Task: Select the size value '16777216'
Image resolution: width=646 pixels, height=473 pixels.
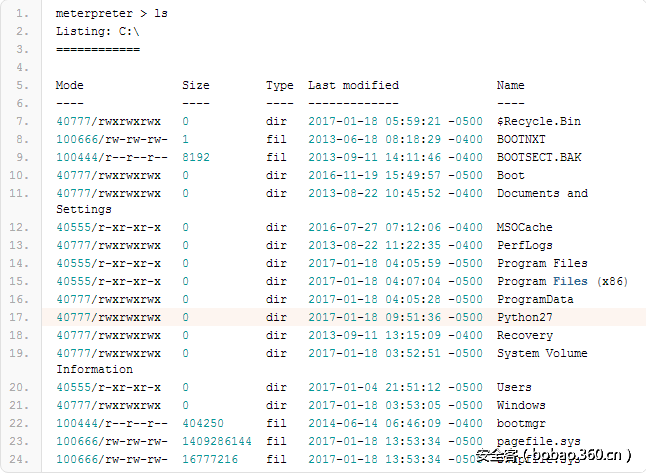Action: point(210,459)
